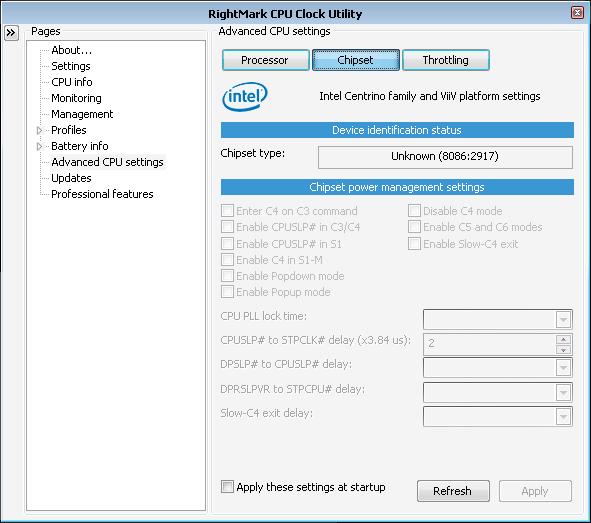Toggle Enable Popdown mode checkbox
The width and height of the screenshot is (591, 523).
227,276
